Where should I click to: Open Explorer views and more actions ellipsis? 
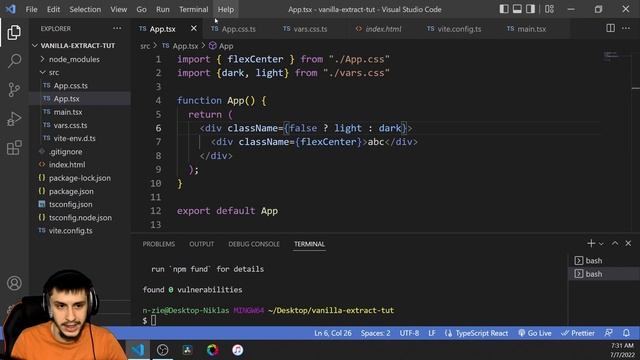pos(117,28)
